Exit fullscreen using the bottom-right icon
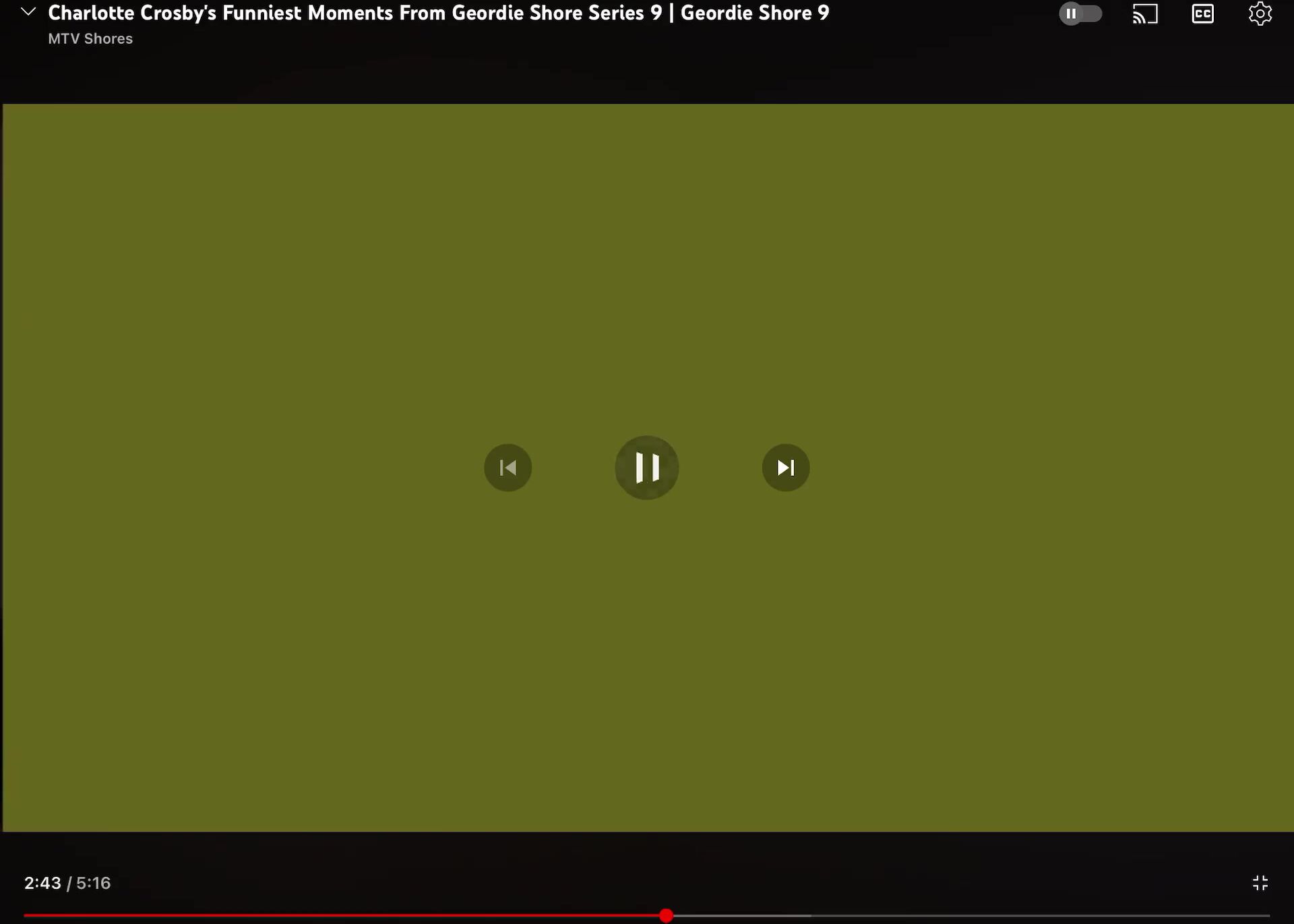 1260,882
